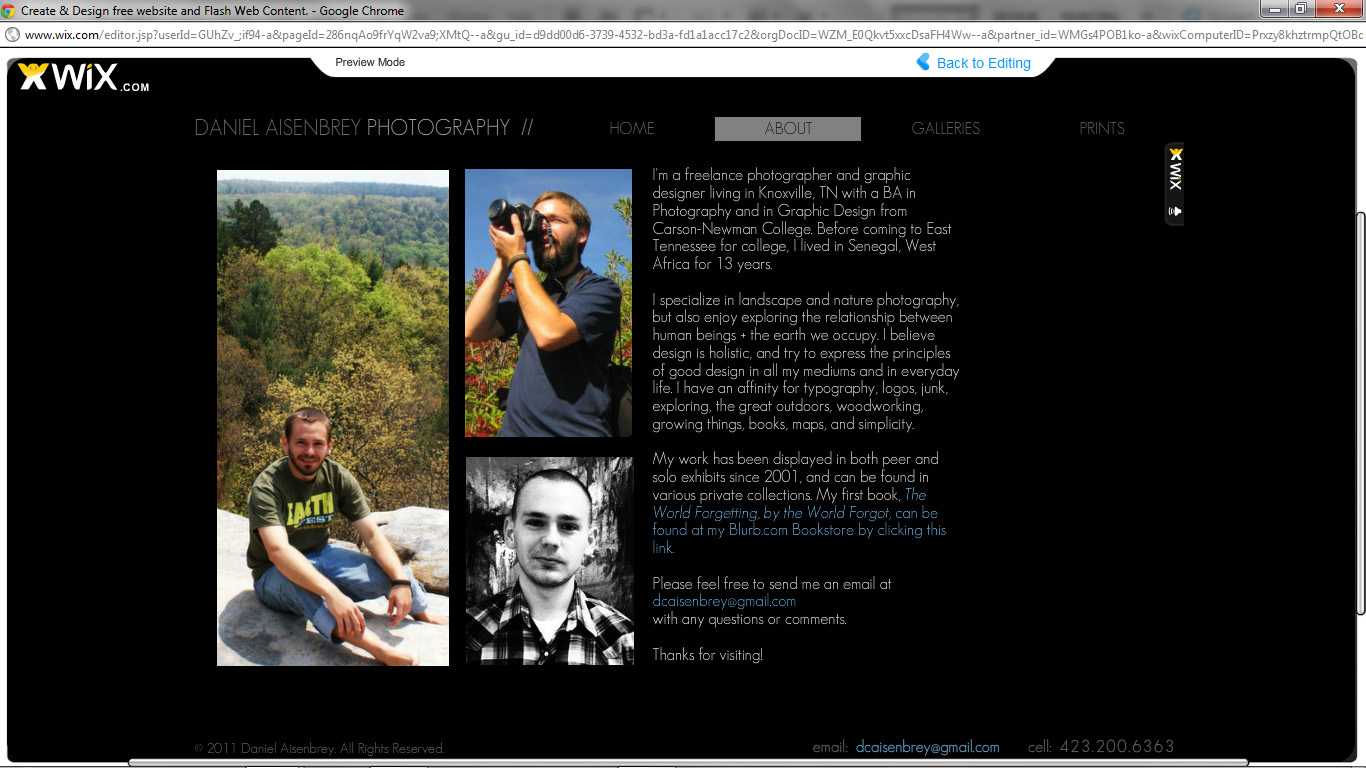The width and height of the screenshot is (1366, 768).
Task: Open the PRINTS menu item
Action: (1102, 128)
